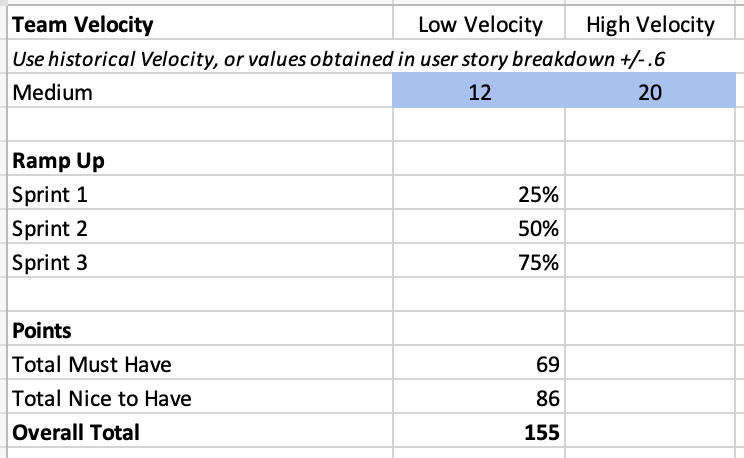This screenshot has width=744, height=458.
Task: Click the bold Overall Total value 155
Action: click(480, 433)
